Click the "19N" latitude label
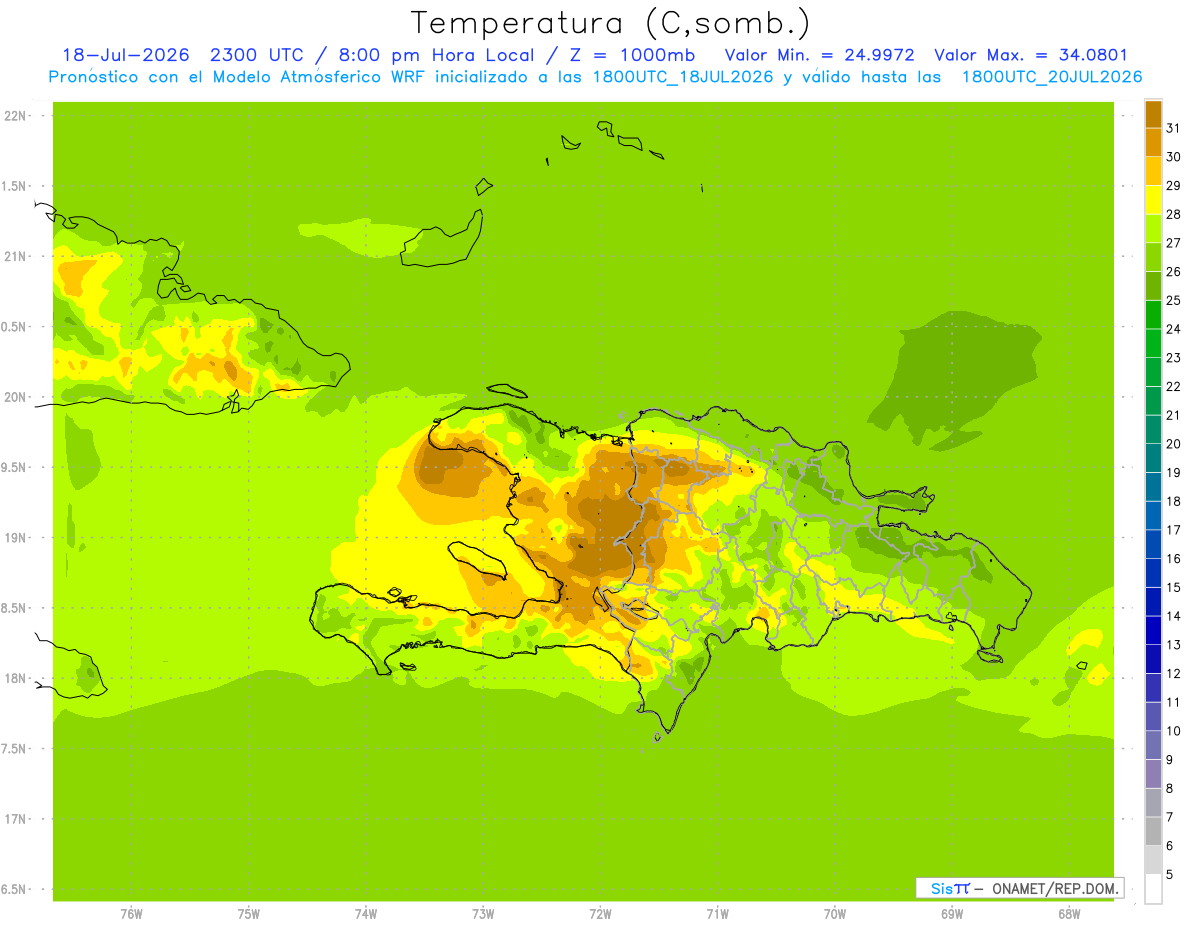1200x927 pixels. click(15, 538)
